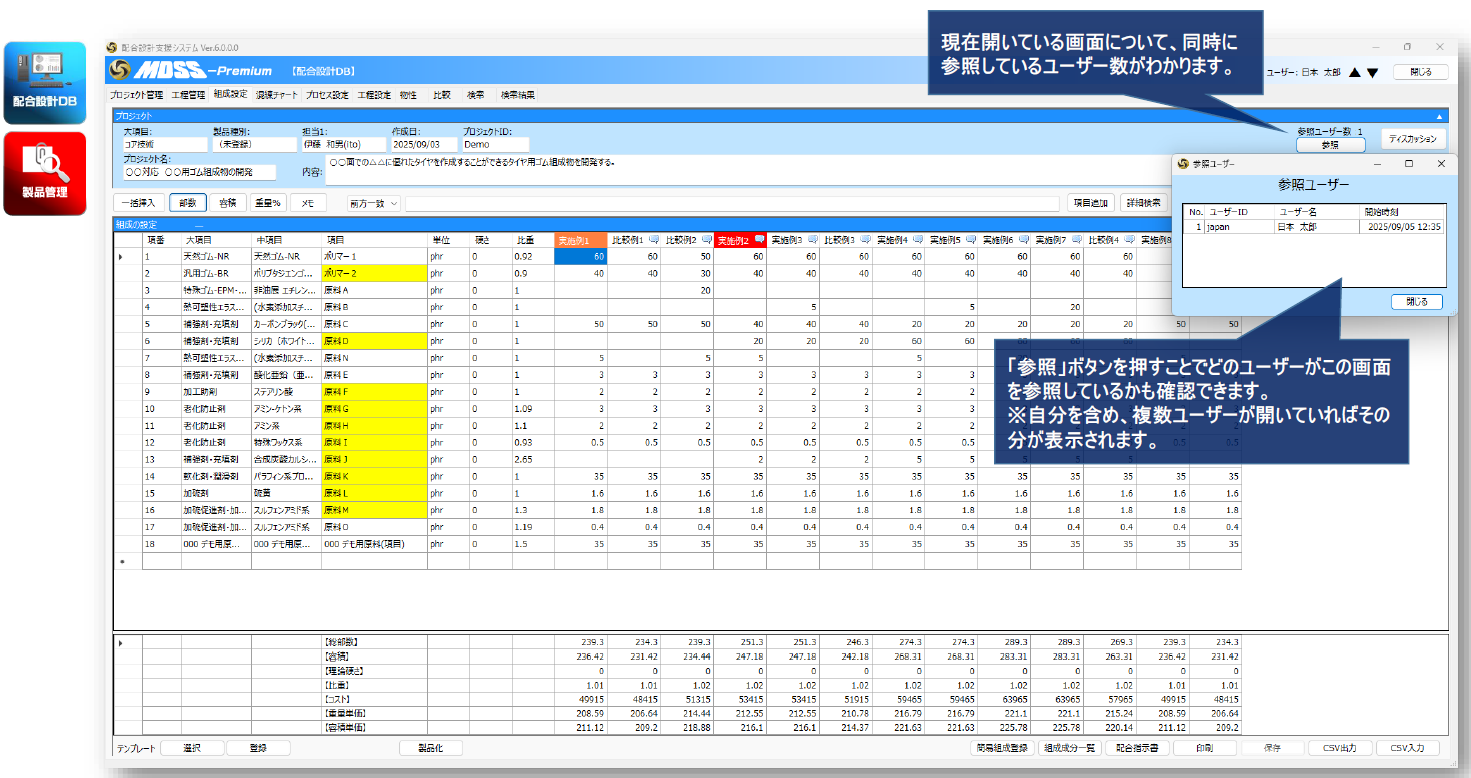Click the ディスカッション button
The image size is (1471, 778).
tap(1413, 139)
